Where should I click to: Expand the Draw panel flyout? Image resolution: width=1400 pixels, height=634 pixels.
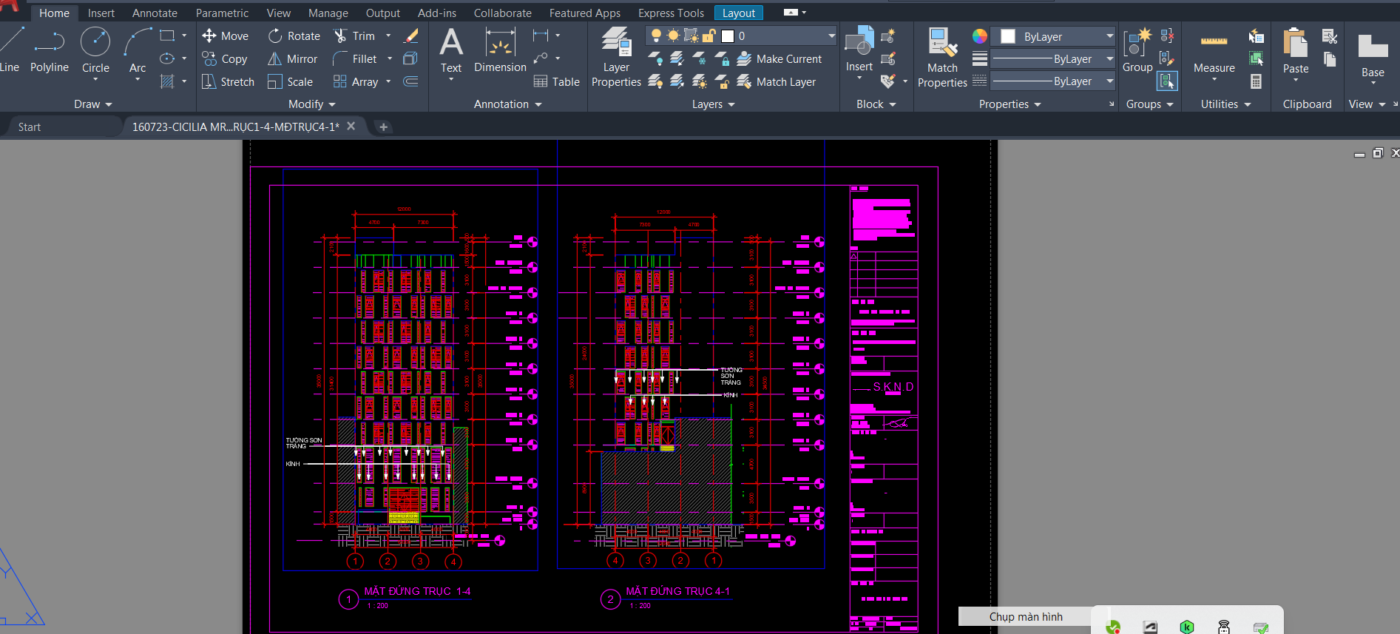(93, 104)
